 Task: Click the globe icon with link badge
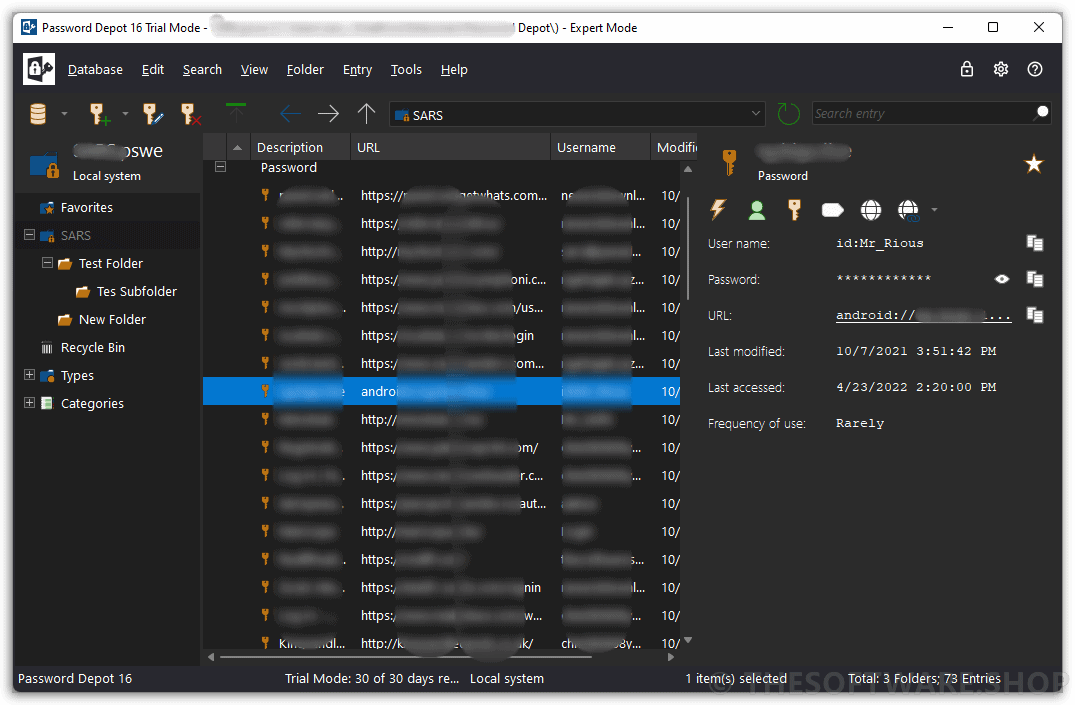point(908,210)
